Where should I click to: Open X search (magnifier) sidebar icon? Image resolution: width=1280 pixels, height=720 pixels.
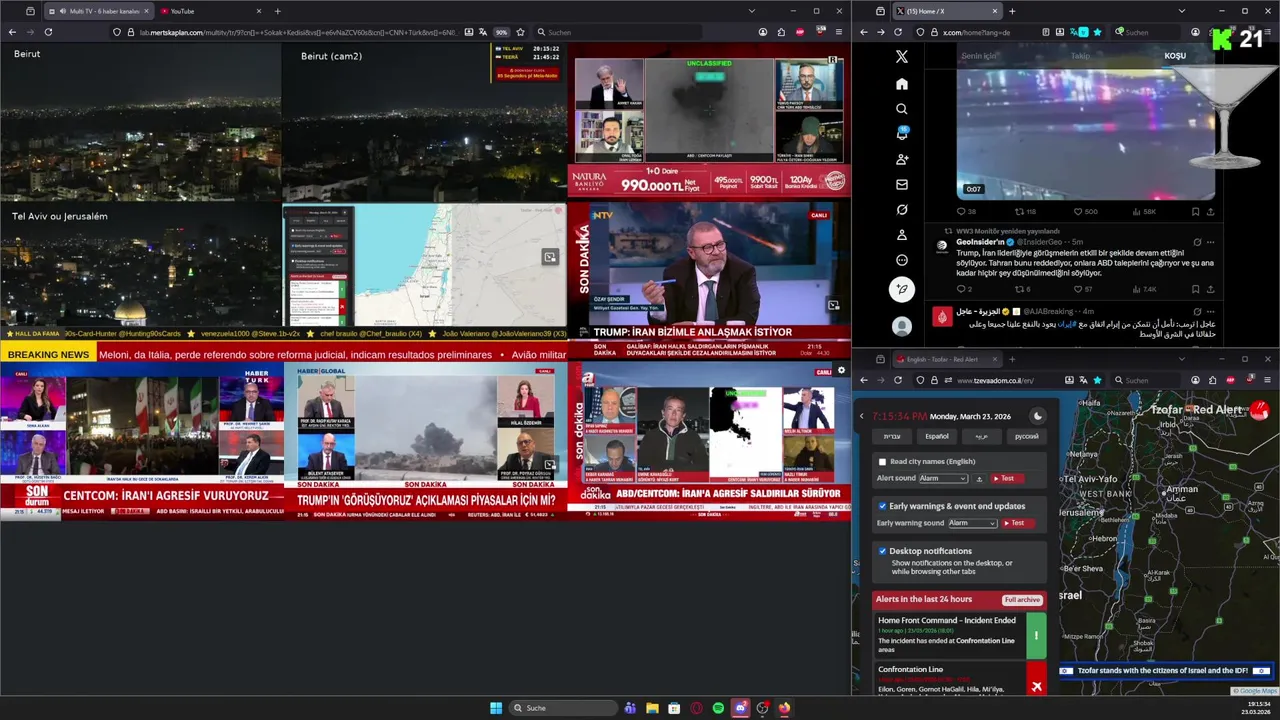coord(902,109)
